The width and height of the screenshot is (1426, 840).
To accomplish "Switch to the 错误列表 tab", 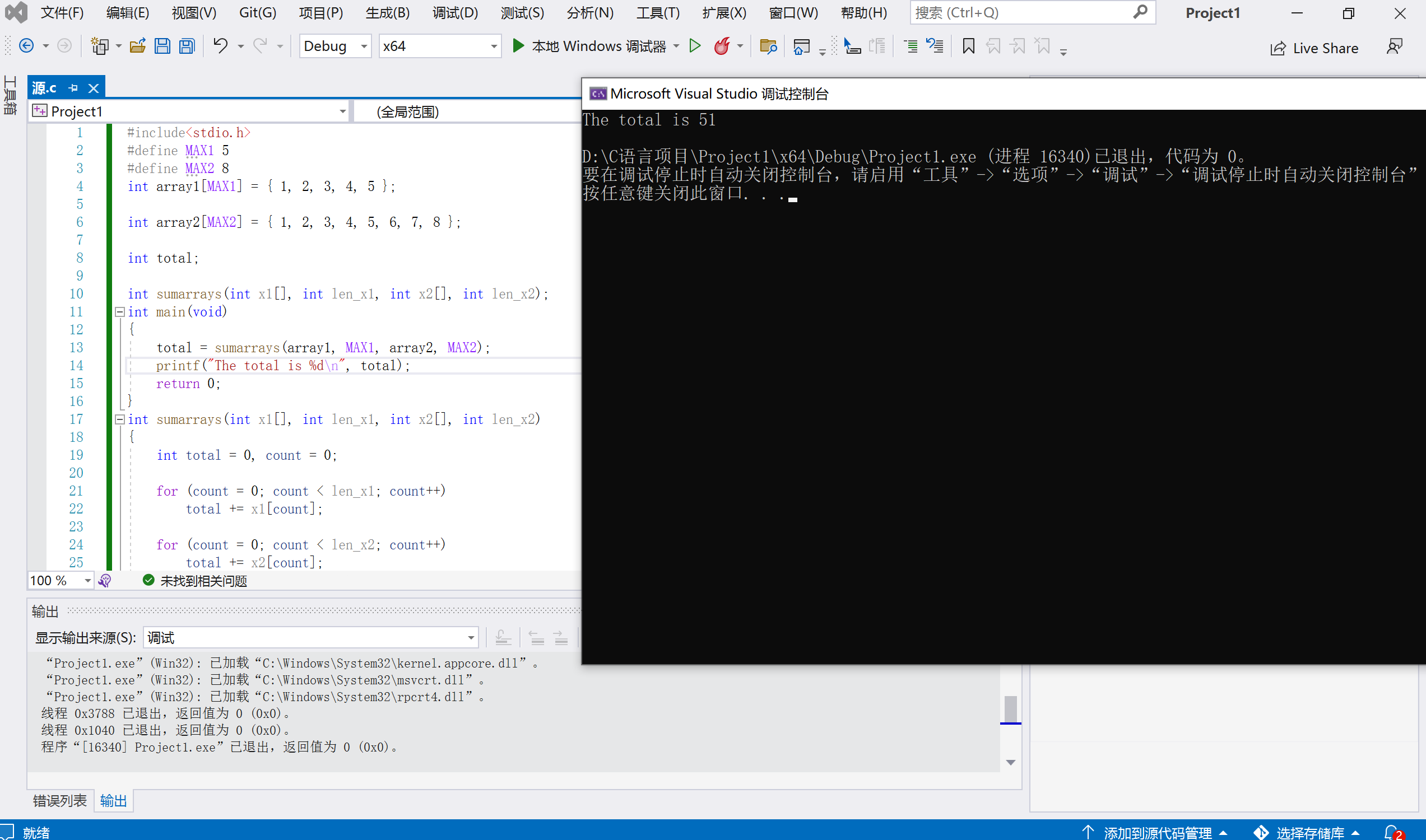I will [60, 801].
